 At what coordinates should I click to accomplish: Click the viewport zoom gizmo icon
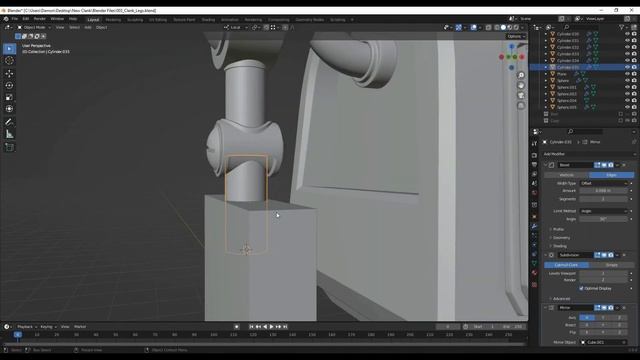point(521,76)
